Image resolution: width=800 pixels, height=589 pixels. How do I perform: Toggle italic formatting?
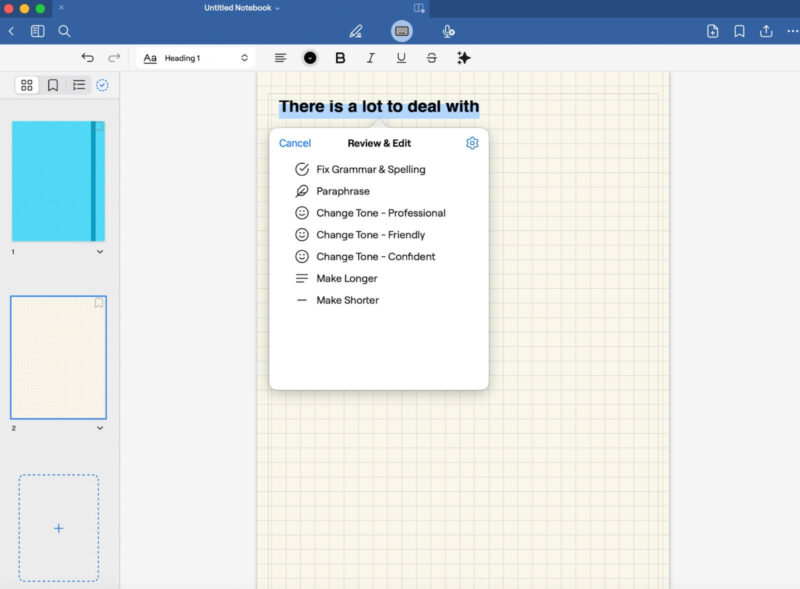tap(370, 58)
